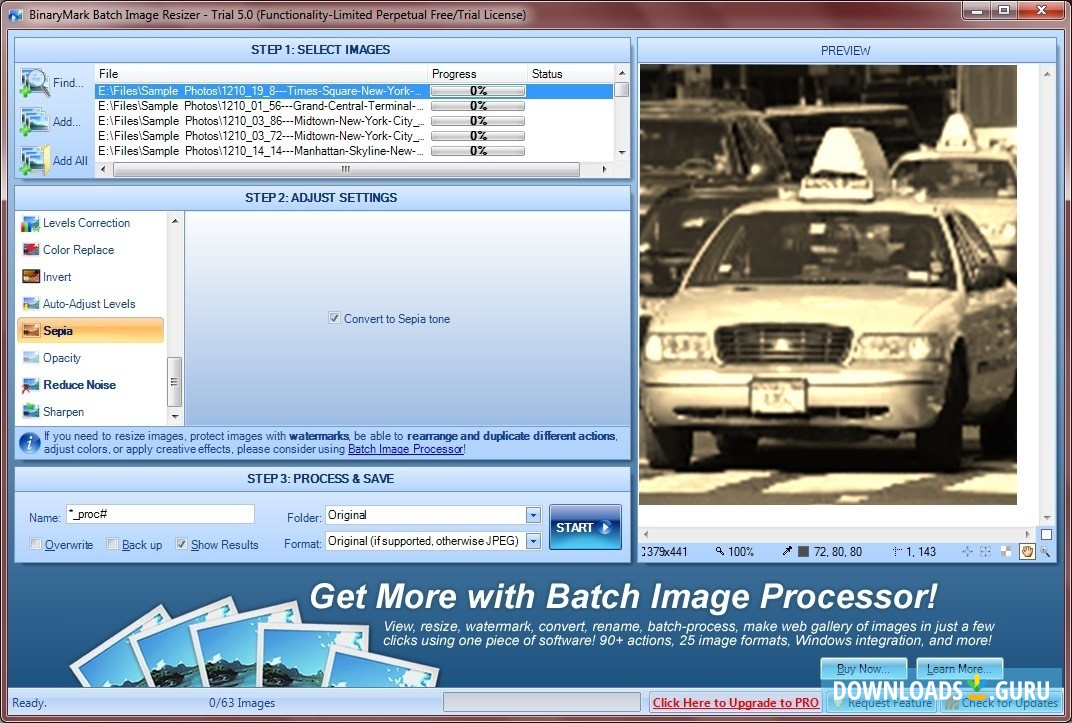Select the magnifier zoom tool in preview
The height and width of the screenshot is (723, 1072).
[1045, 551]
